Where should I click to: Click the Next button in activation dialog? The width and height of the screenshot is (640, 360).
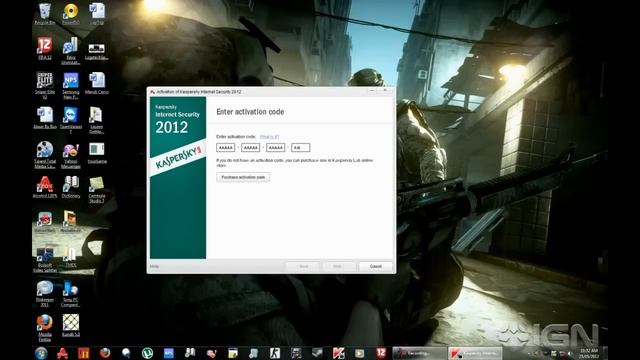click(x=337, y=267)
